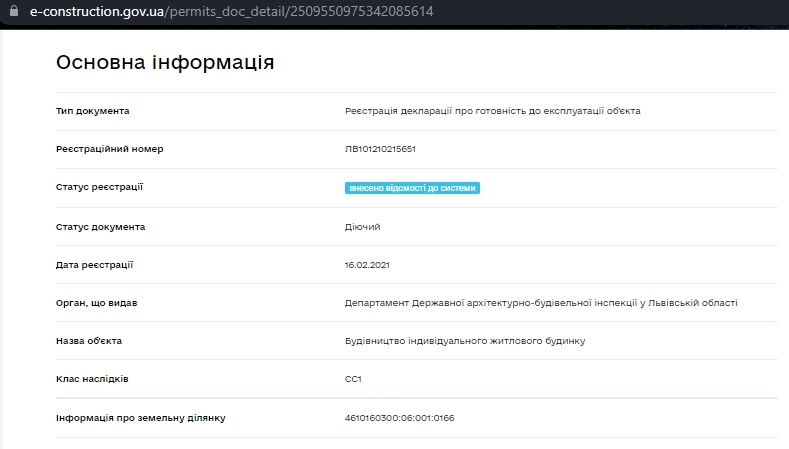Click the 'Діючий' document status value
Viewport: 789px width, 449px height.
click(362, 227)
